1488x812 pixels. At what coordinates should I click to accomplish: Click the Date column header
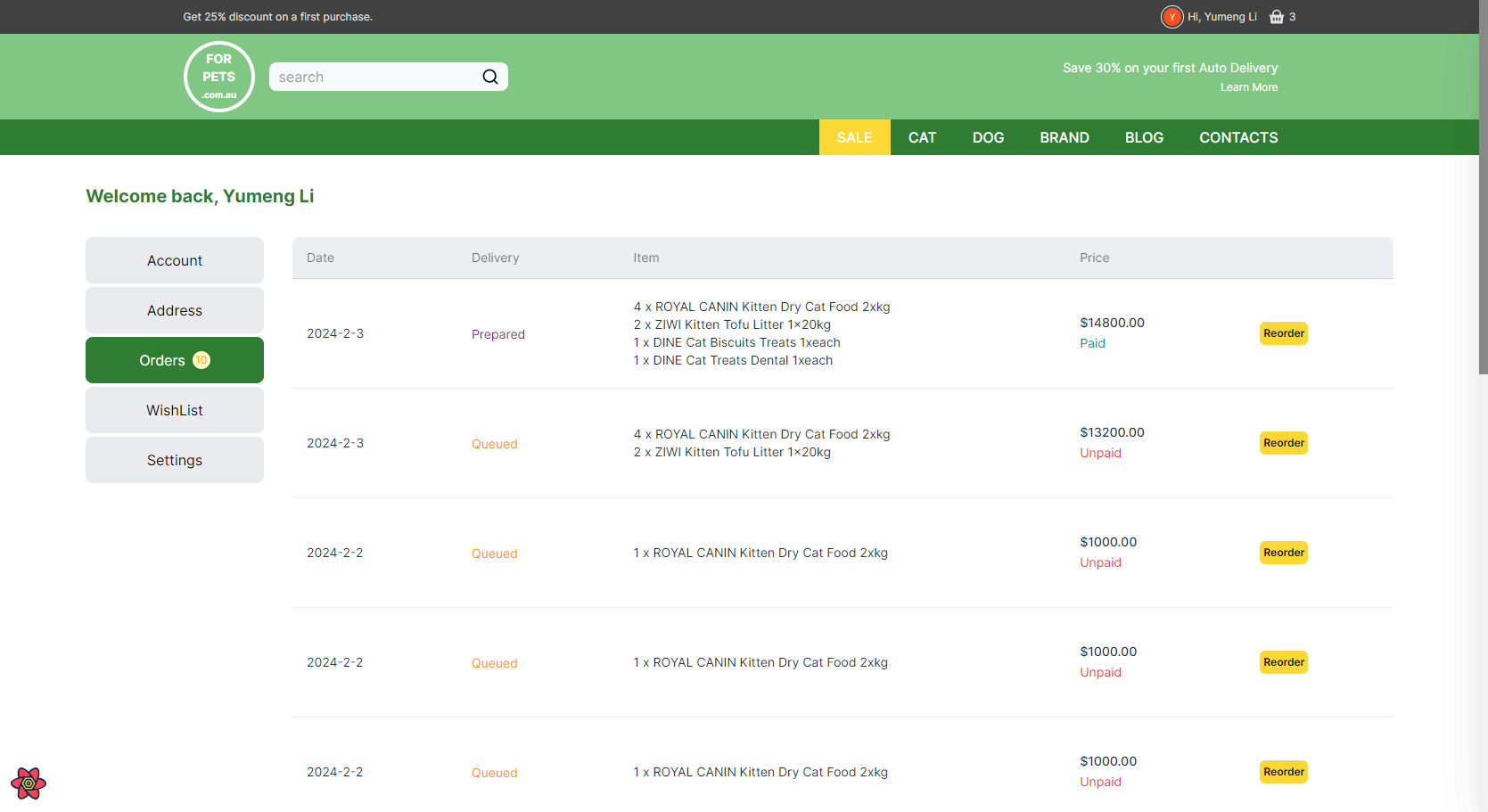(320, 258)
